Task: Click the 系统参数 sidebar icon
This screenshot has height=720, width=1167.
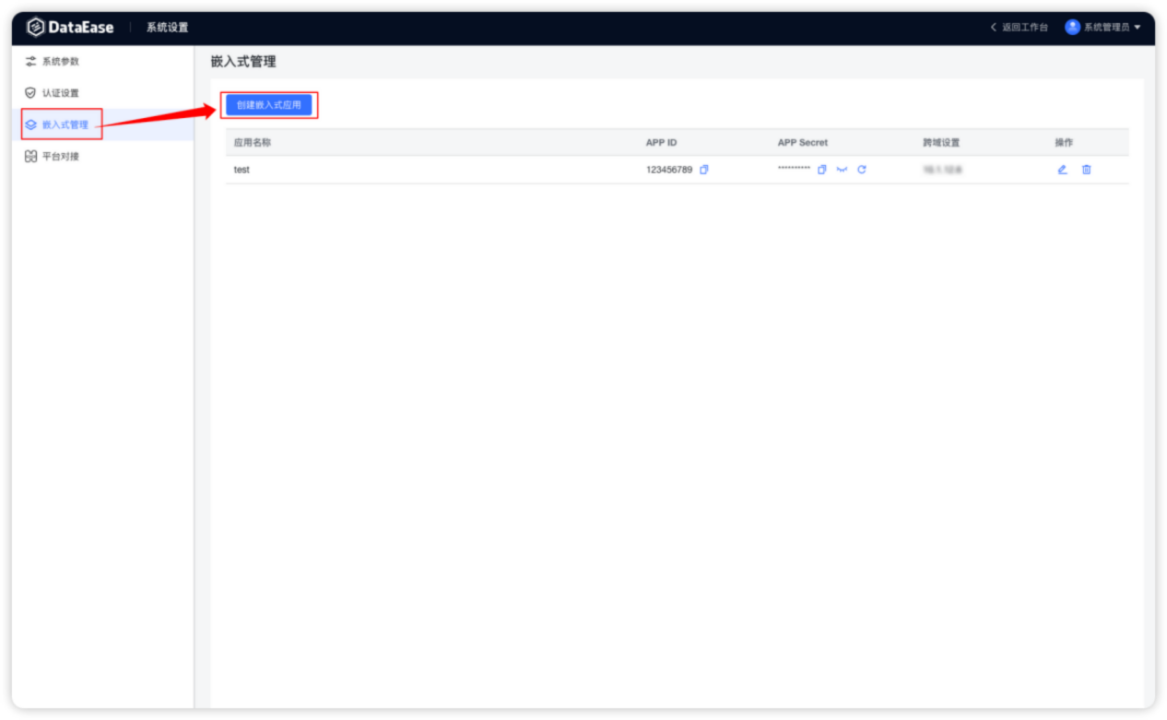Action: pyautogui.click(x=30, y=61)
